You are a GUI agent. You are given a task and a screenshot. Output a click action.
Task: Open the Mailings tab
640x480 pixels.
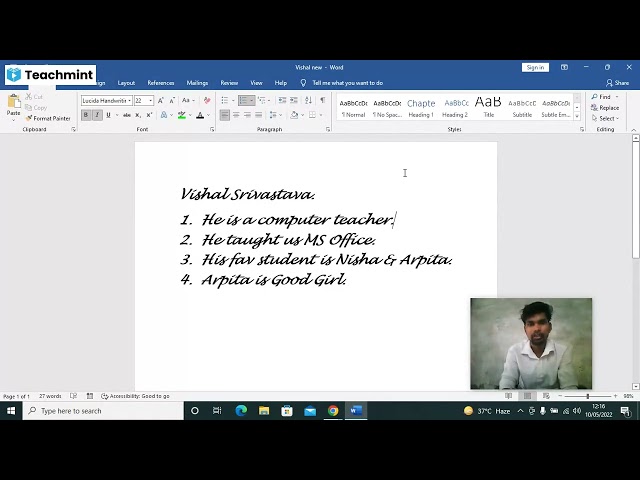(197, 83)
